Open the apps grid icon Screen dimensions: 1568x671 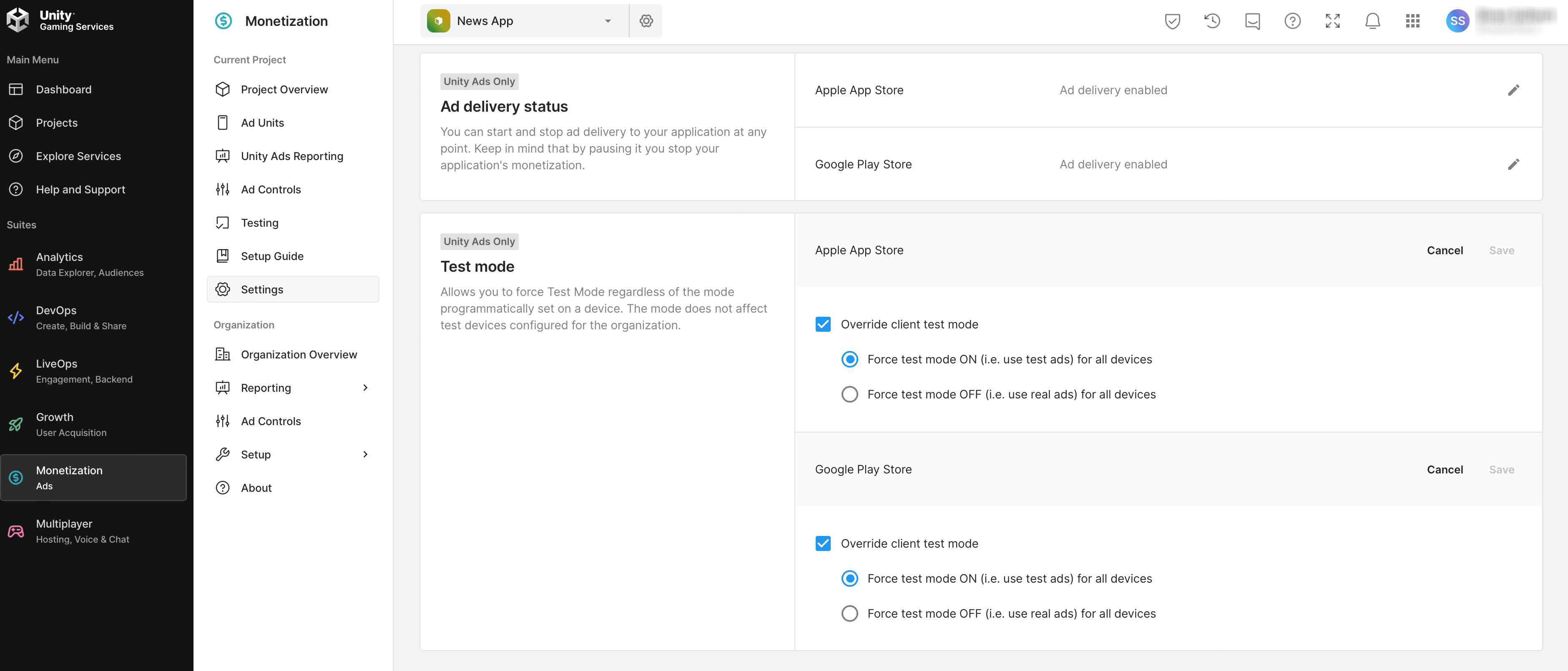click(1412, 21)
